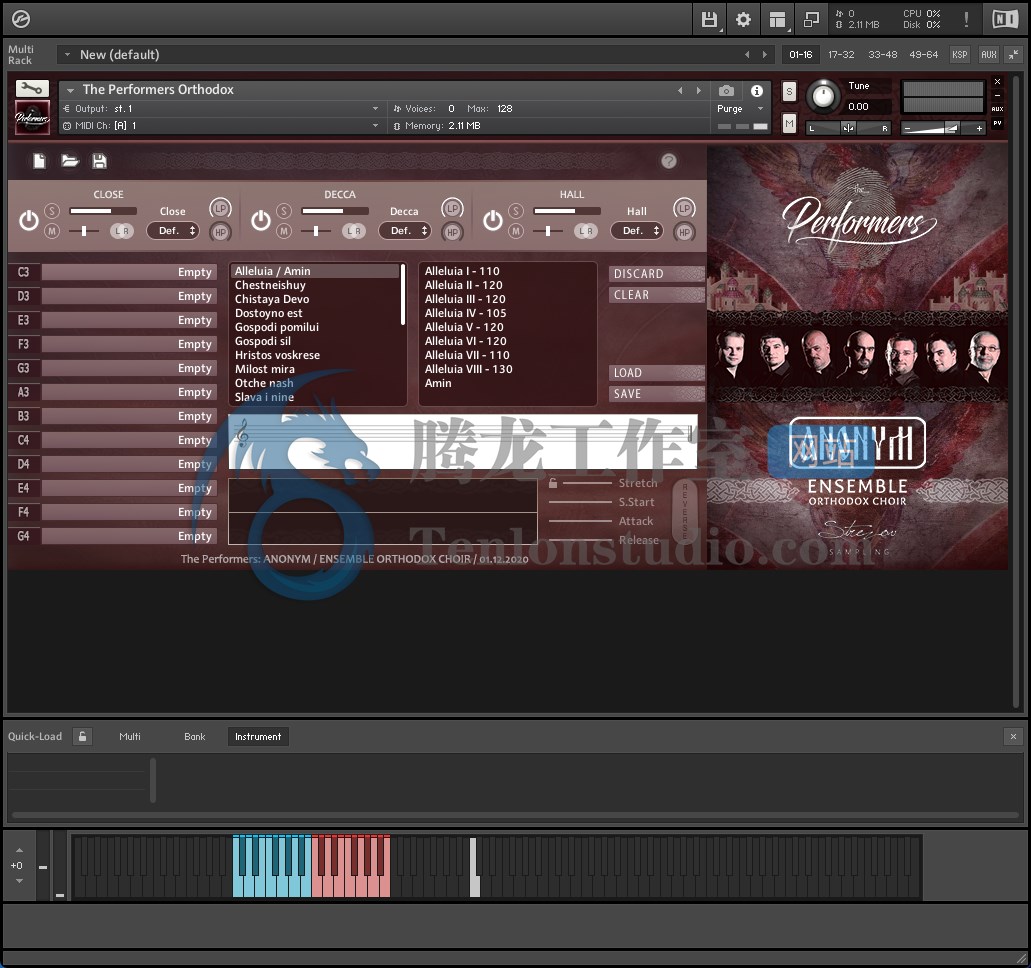This screenshot has height=968, width=1031.
Task: Click the LOAD button
Action: click(x=657, y=373)
